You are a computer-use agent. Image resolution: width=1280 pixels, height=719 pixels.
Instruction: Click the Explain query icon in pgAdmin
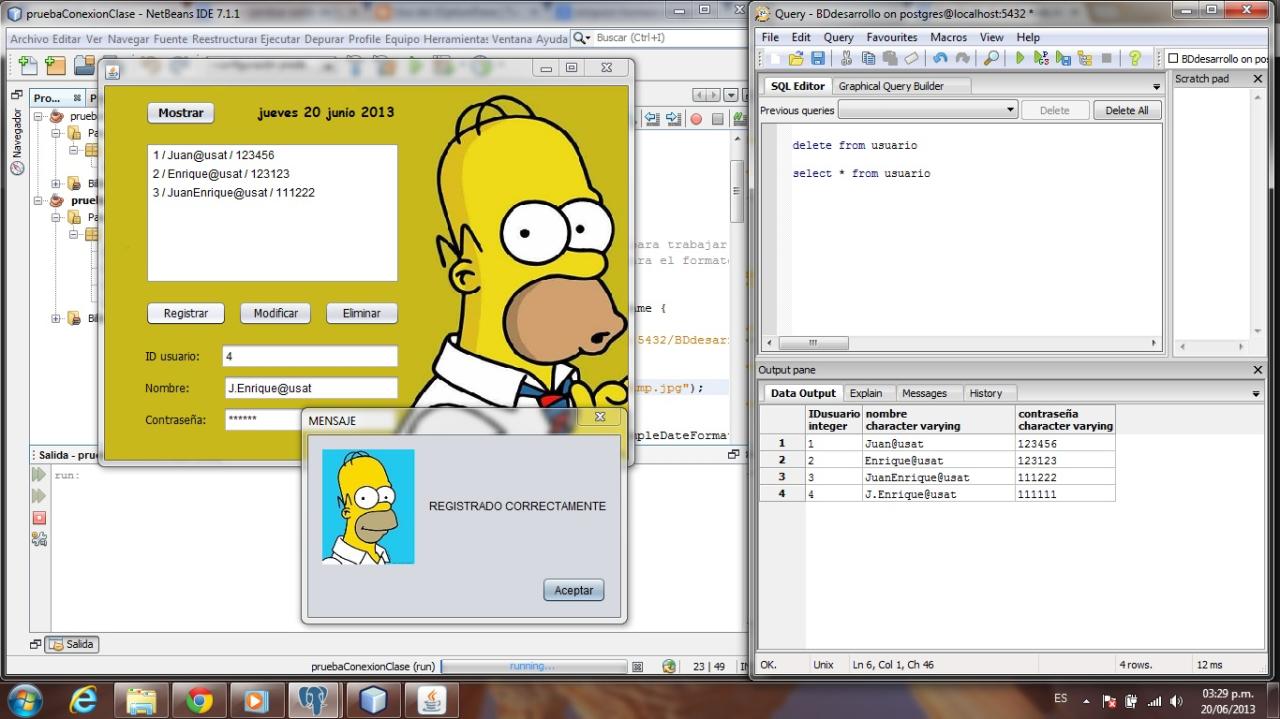[1085, 59]
